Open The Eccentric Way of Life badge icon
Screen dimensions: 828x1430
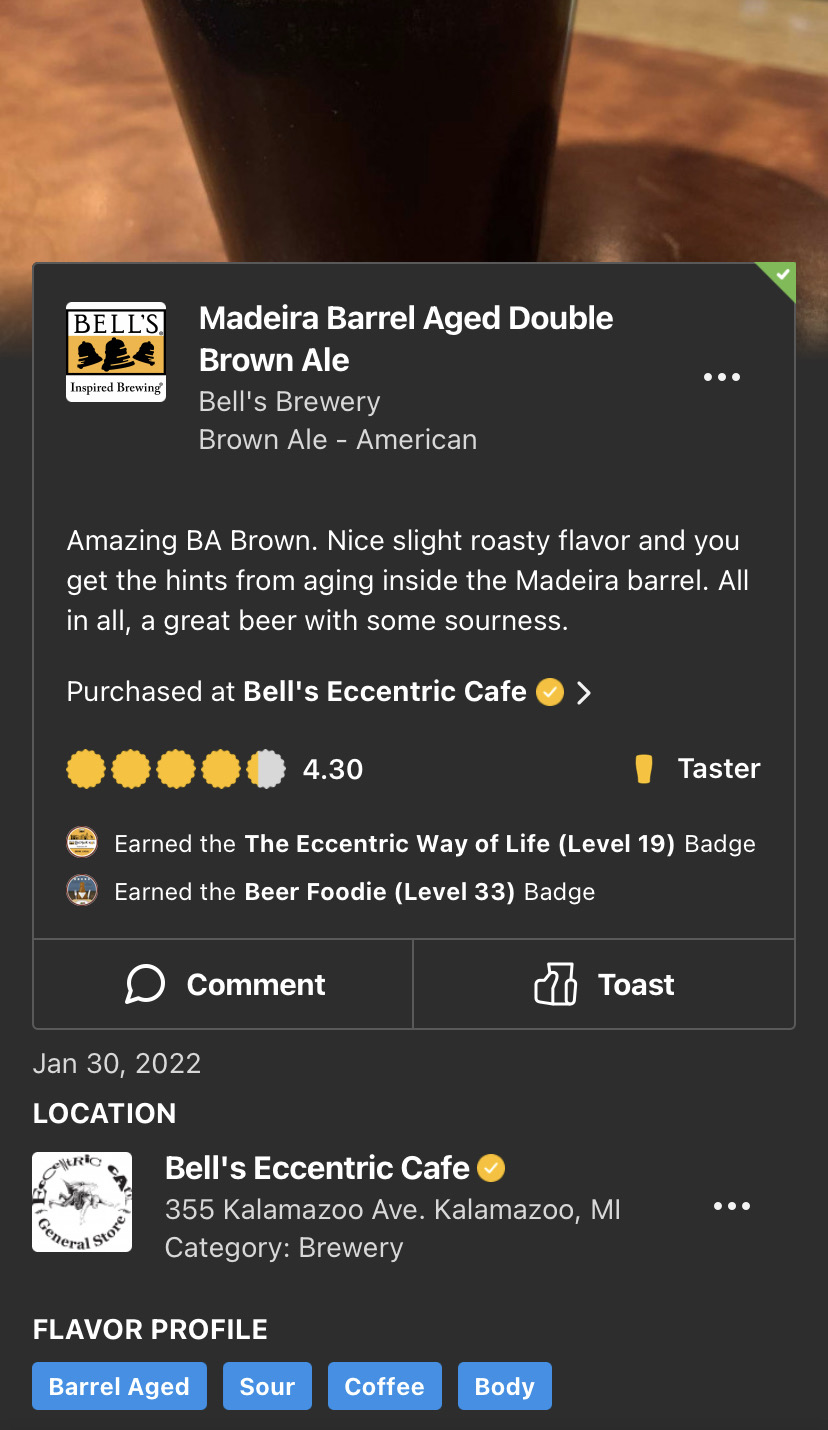click(82, 843)
